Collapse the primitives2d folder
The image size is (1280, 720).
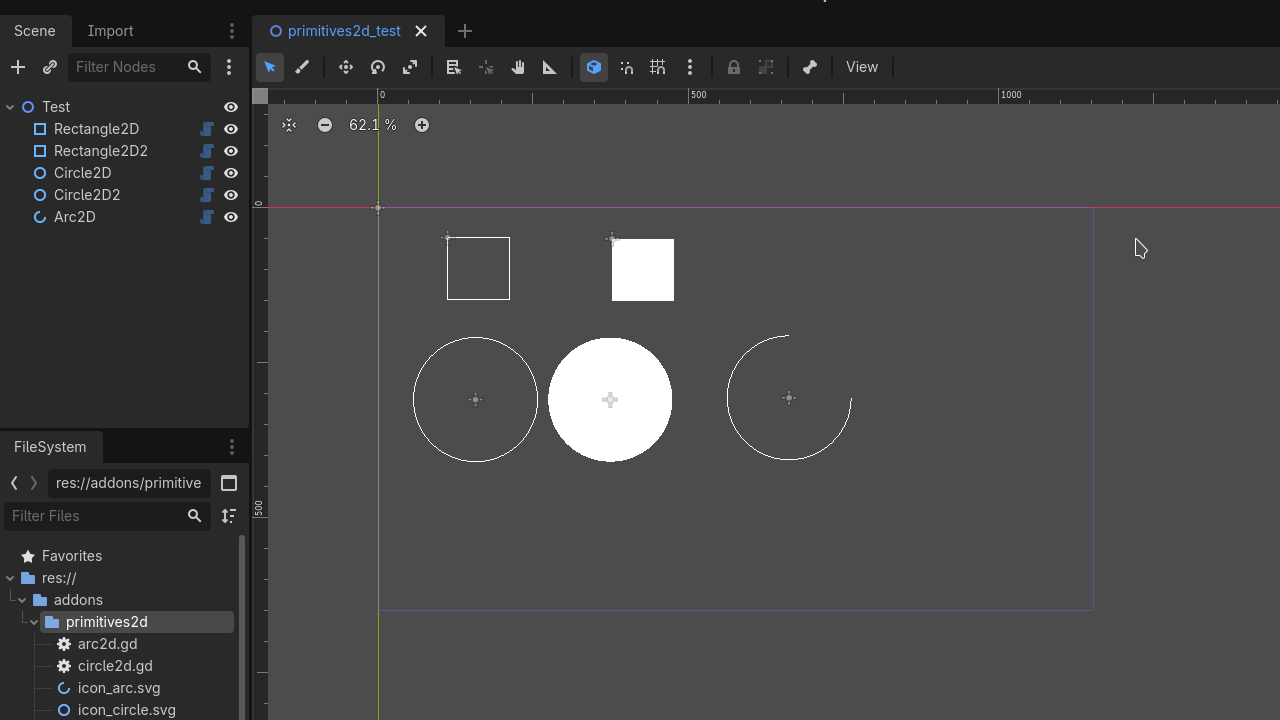[x=34, y=622]
